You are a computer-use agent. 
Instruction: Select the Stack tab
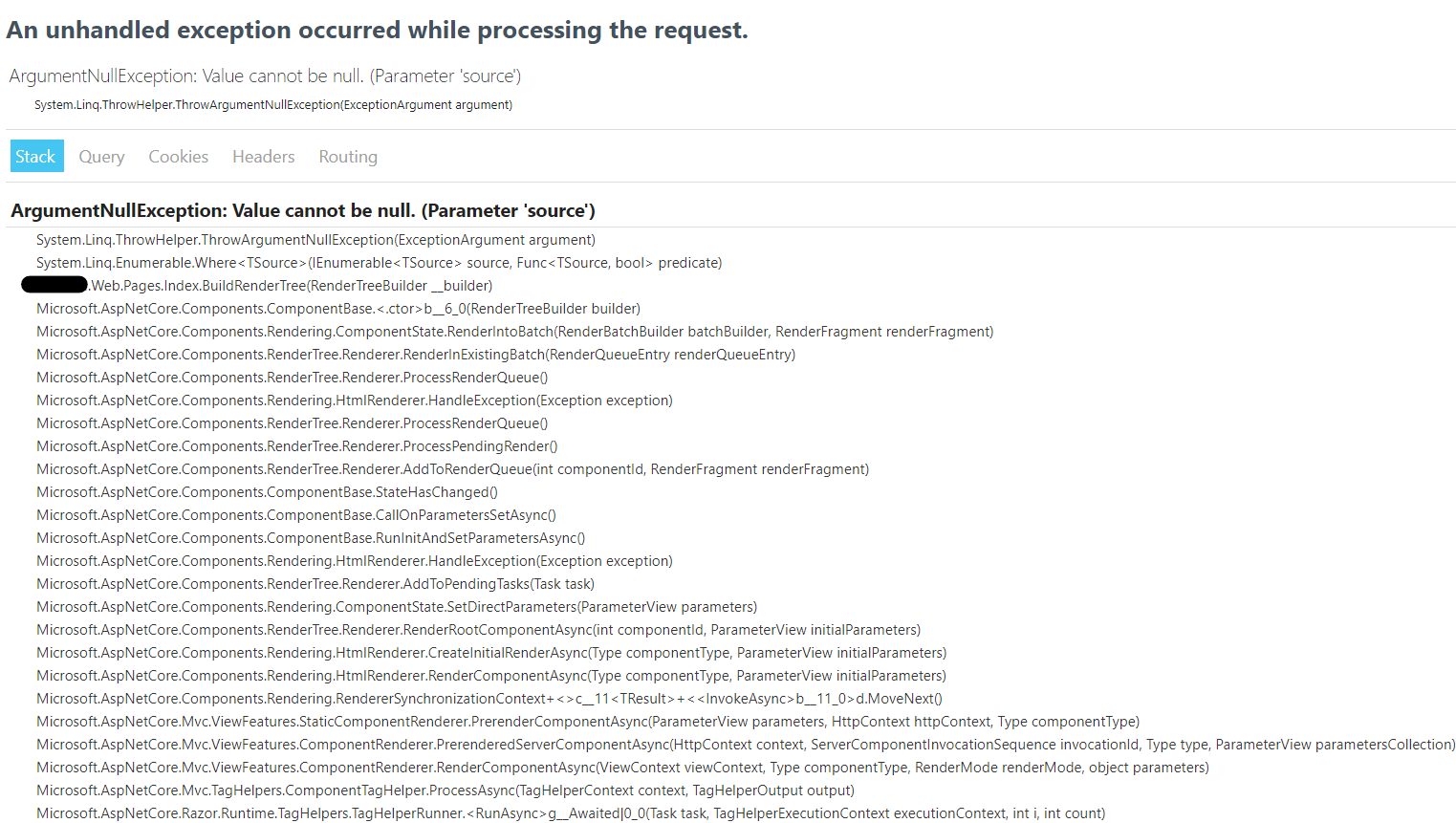(36, 156)
